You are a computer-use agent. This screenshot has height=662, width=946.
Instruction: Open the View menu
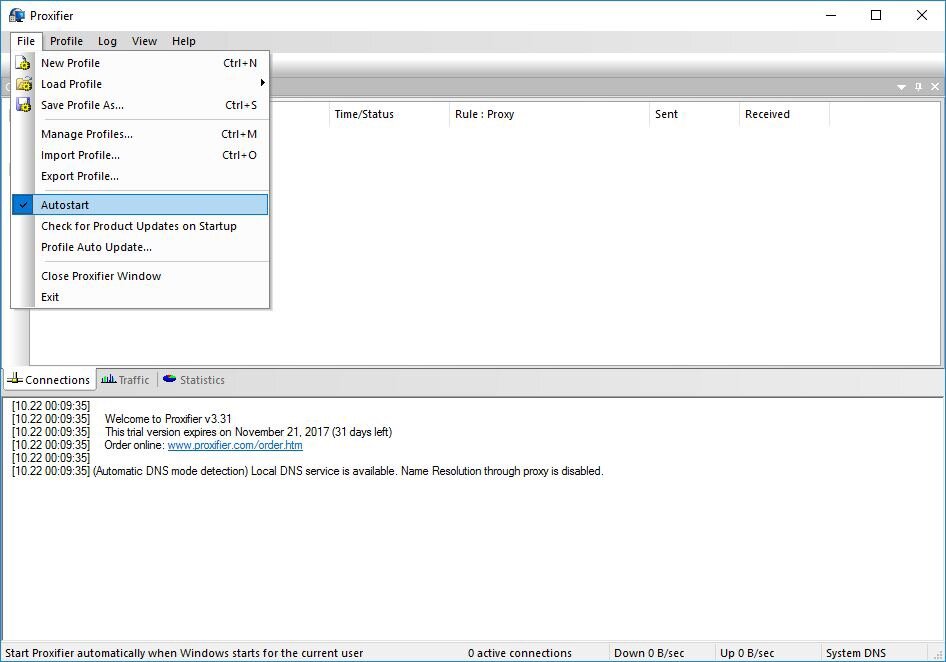[x=144, y=41]
